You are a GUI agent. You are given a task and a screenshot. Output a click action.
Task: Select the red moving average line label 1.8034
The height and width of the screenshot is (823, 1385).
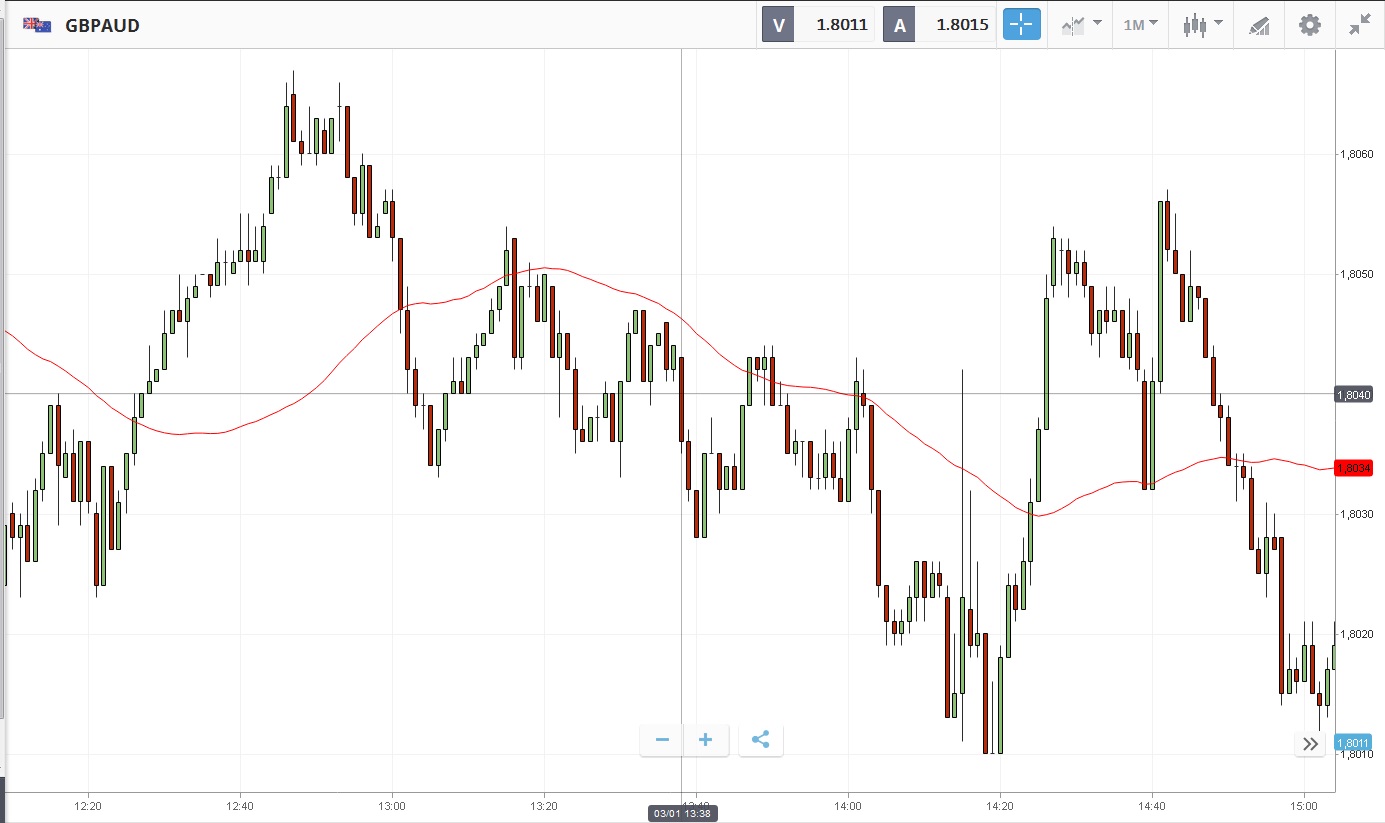[x=1352, y=468]
